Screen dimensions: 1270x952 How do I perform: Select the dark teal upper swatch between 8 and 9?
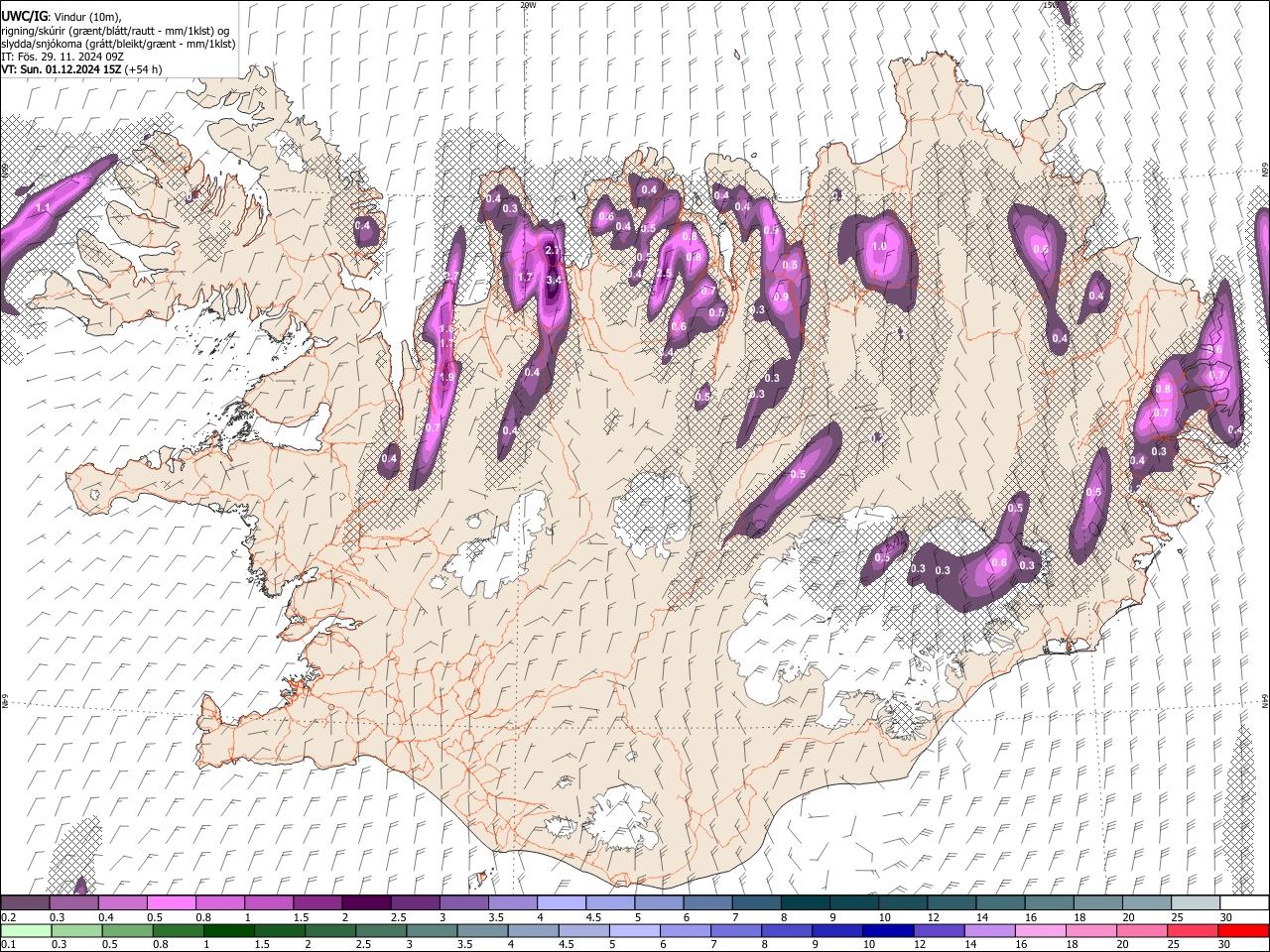pos(804,903)
